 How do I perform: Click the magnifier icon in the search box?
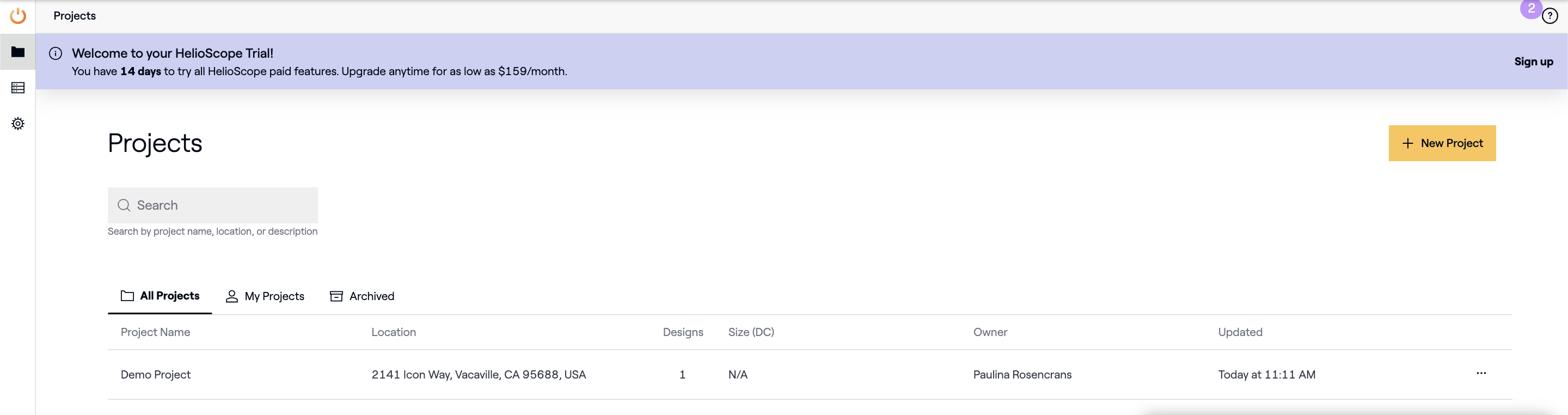point(124,205)
